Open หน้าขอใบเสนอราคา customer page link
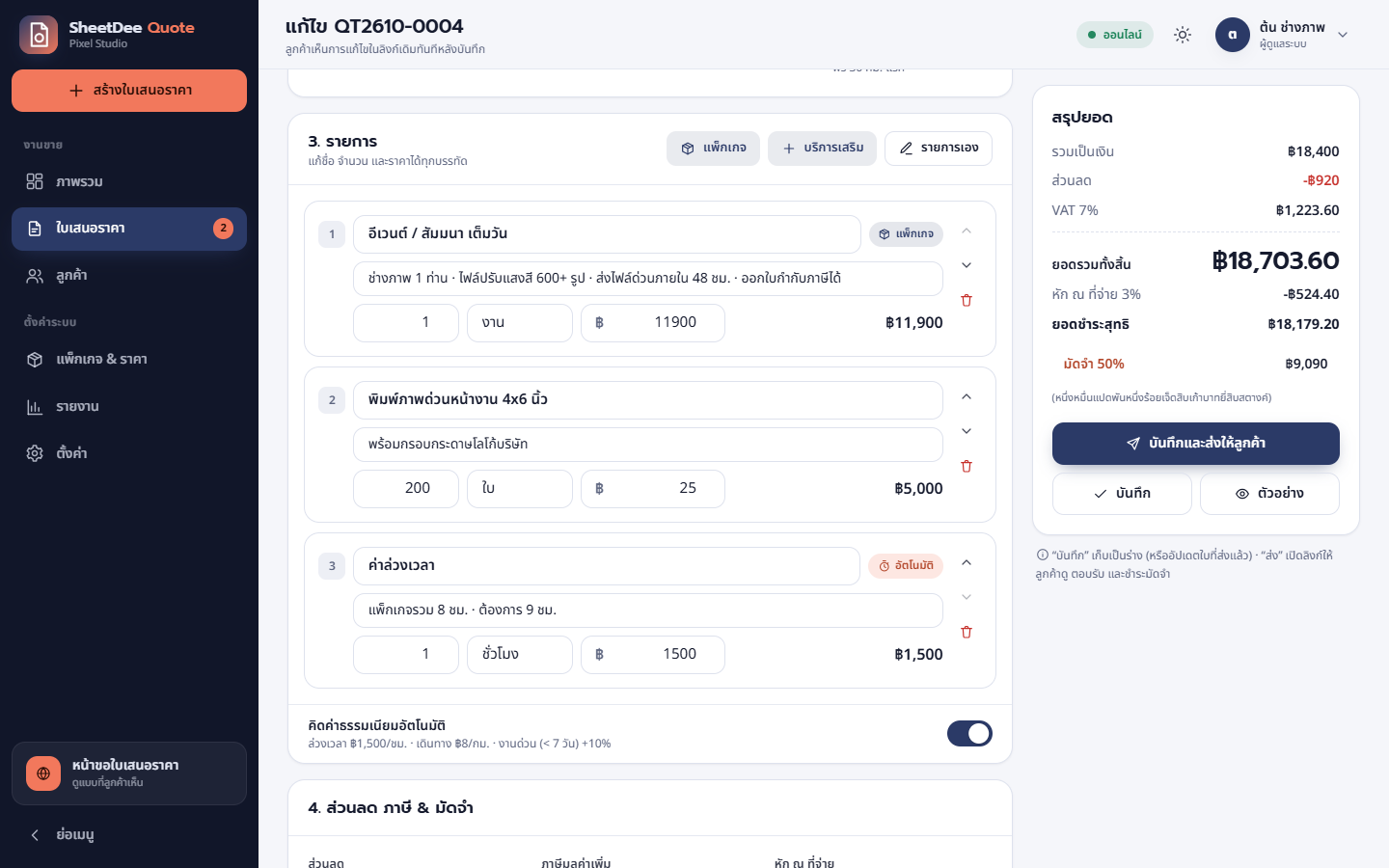The height and width of the screenshot is (868, 1389). 129,773
